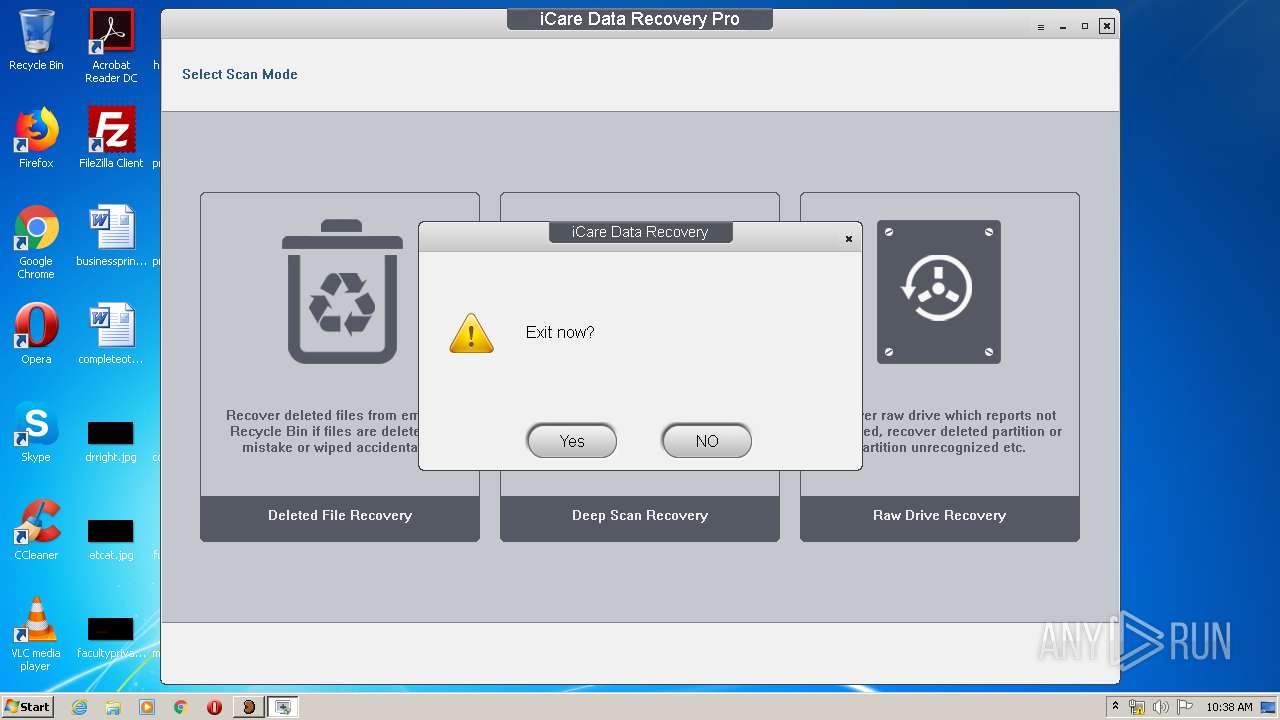Click the recycle bin recovery icon
1280x720 pixels.
click(x=343, y=292)
